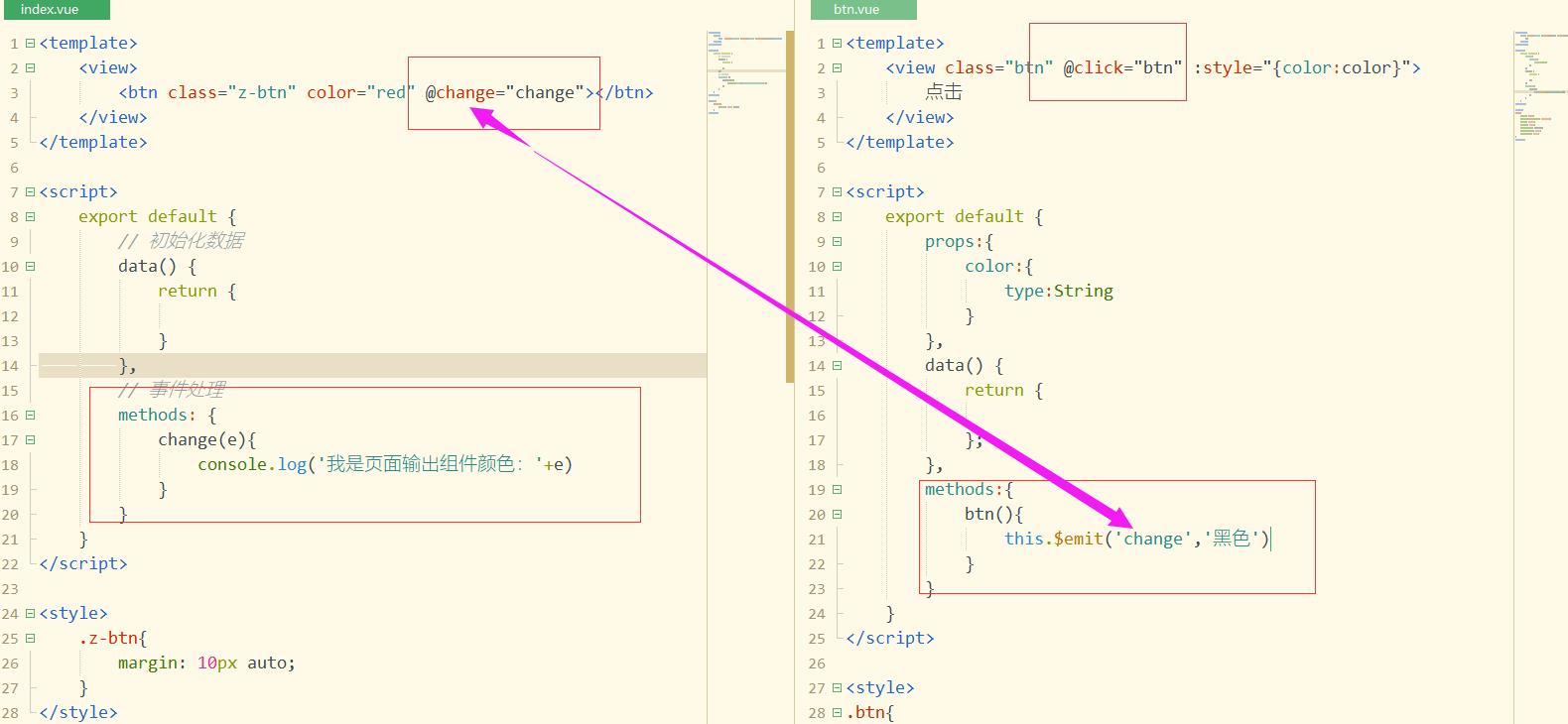The width and height of the screenshot is (1568, 724).
Task: Click </style> closing tag in index.vue
Action: [x=78, y=713]
